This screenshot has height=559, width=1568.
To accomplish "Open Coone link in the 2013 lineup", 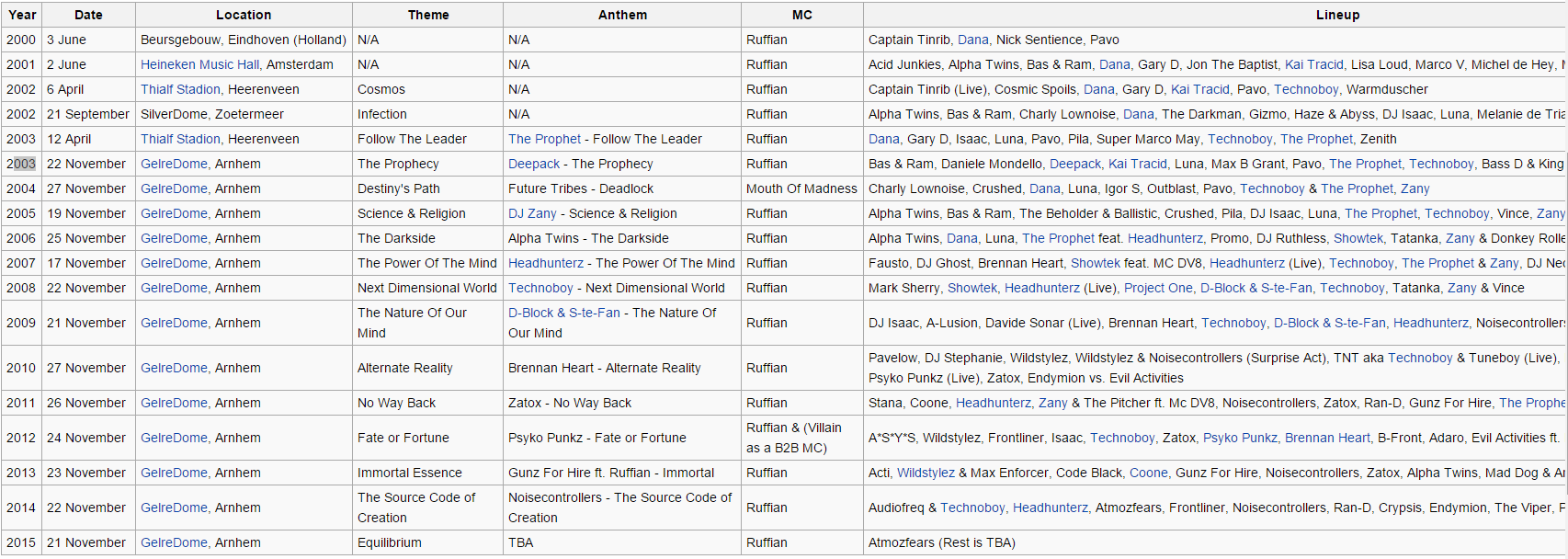I will point(1149,473).
